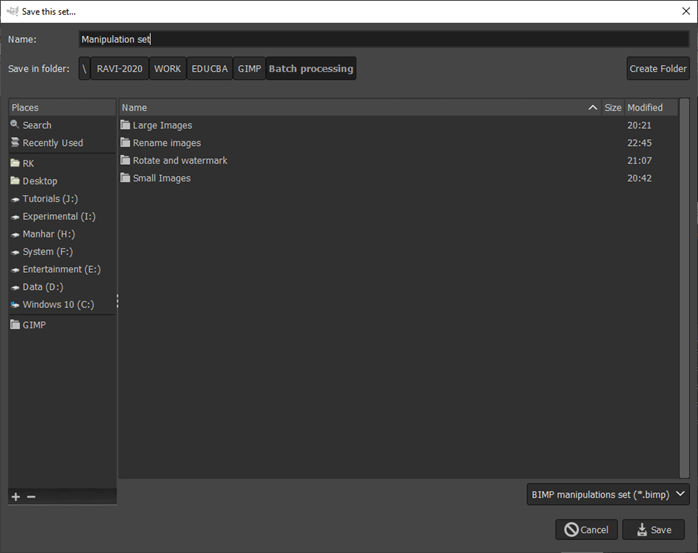Click the Entertainment (E:) drive icon
The height and width of the screenshot is (553, 698).
pyautogui.click(x=15, y=270)
